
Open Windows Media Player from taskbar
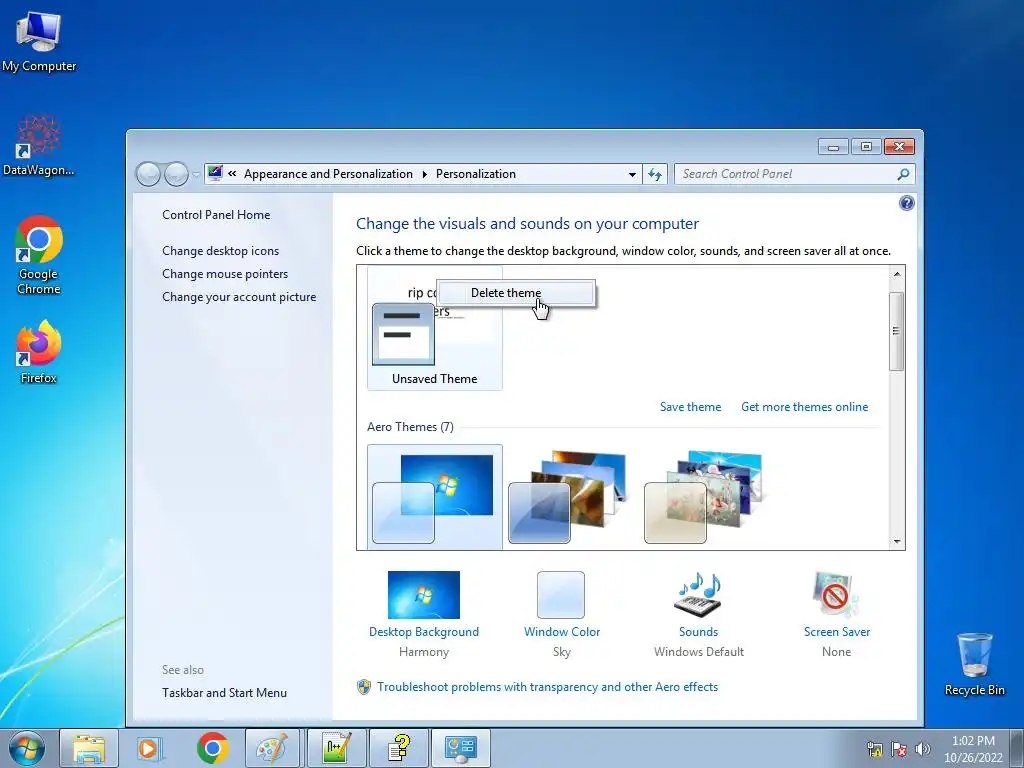150,748
